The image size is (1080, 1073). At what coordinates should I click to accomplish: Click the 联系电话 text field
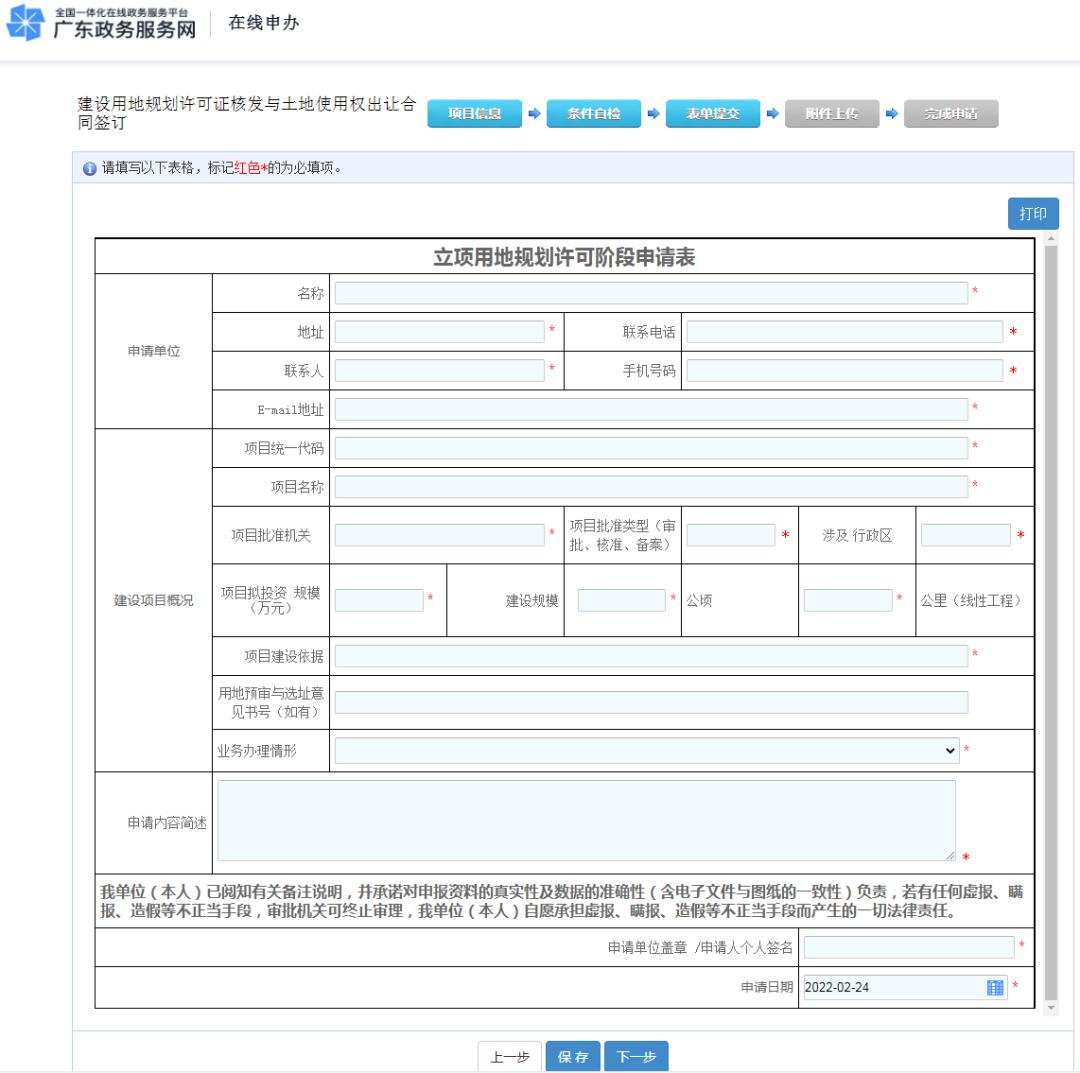pyautogui.click(x=844, y=332)
